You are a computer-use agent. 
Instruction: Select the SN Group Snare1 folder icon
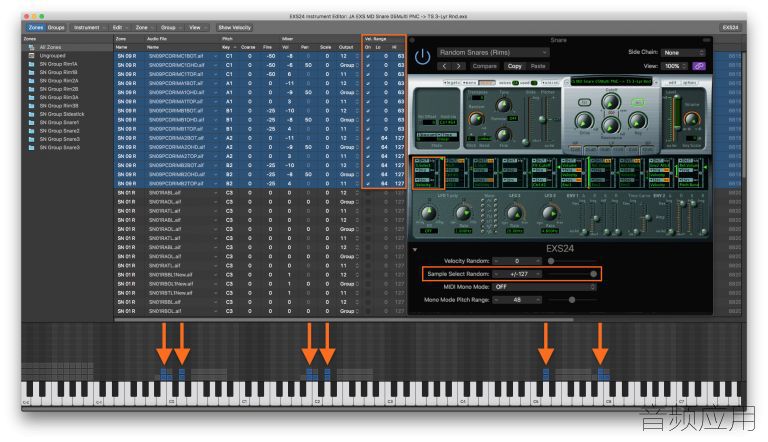[x=31, y=122]
